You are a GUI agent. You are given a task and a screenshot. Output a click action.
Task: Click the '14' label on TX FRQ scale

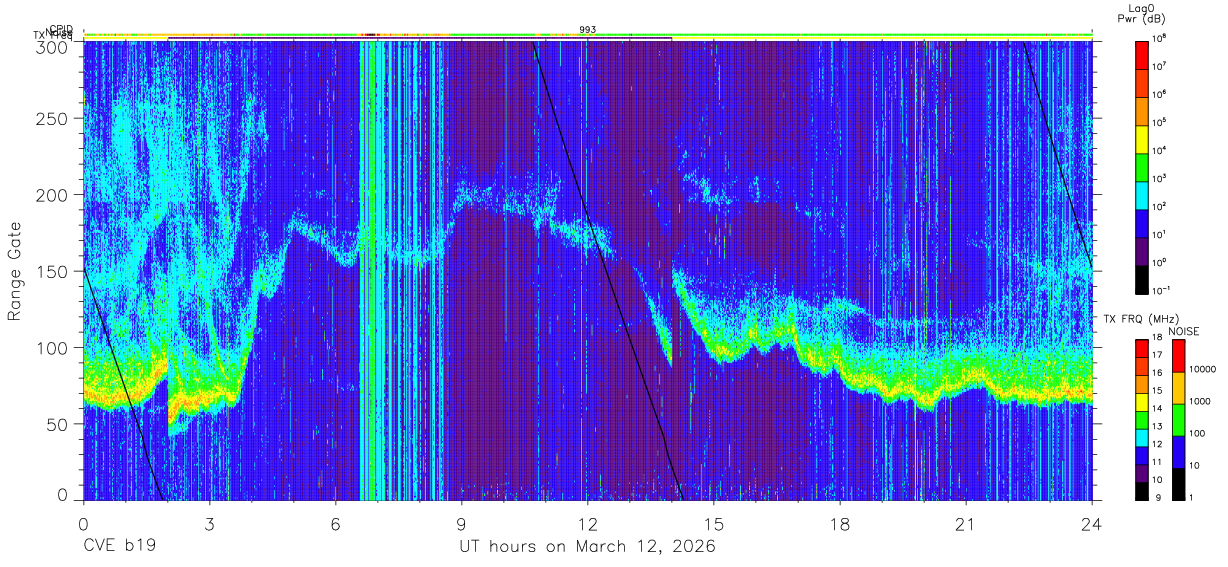1158,410
